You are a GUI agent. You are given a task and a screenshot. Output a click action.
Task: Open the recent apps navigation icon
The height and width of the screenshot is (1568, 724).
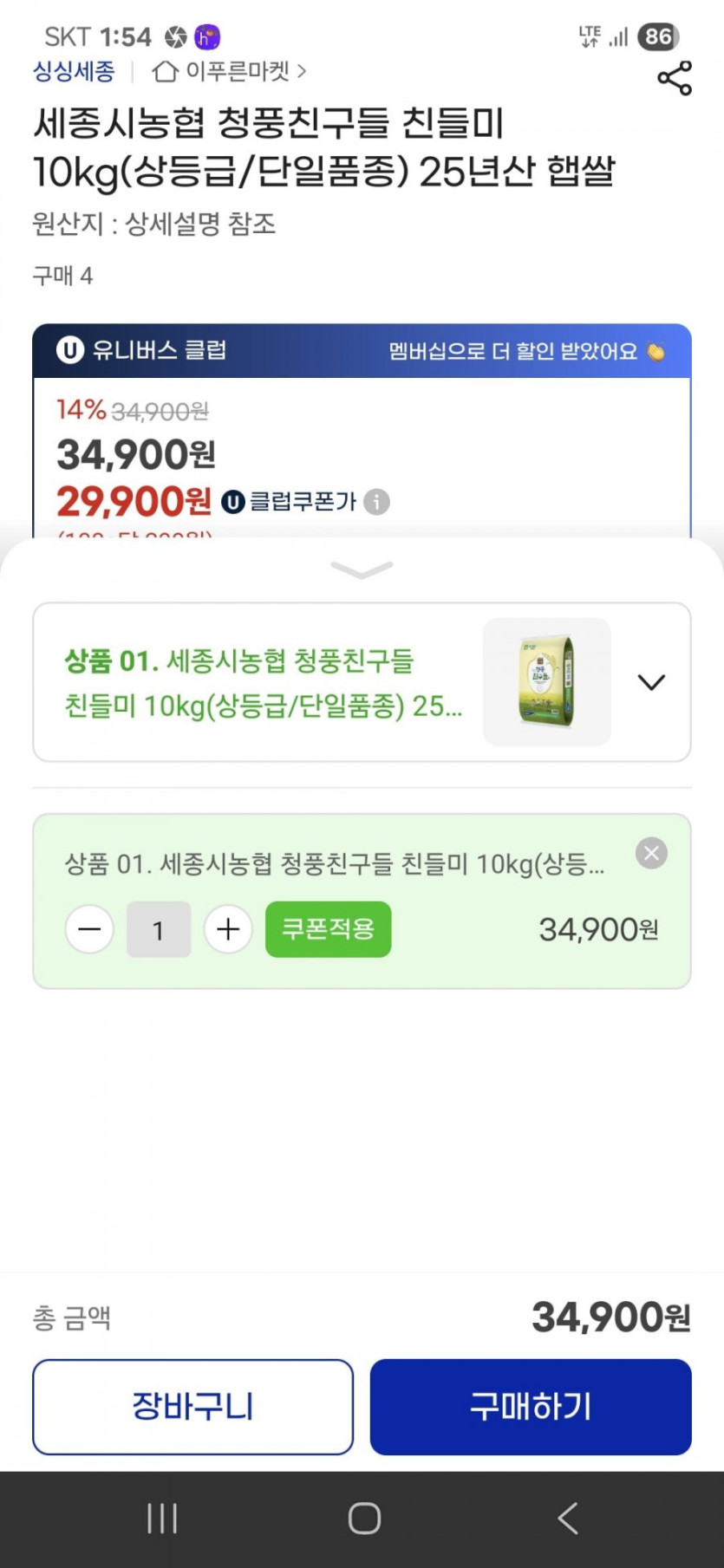[x=162, y=1518]
